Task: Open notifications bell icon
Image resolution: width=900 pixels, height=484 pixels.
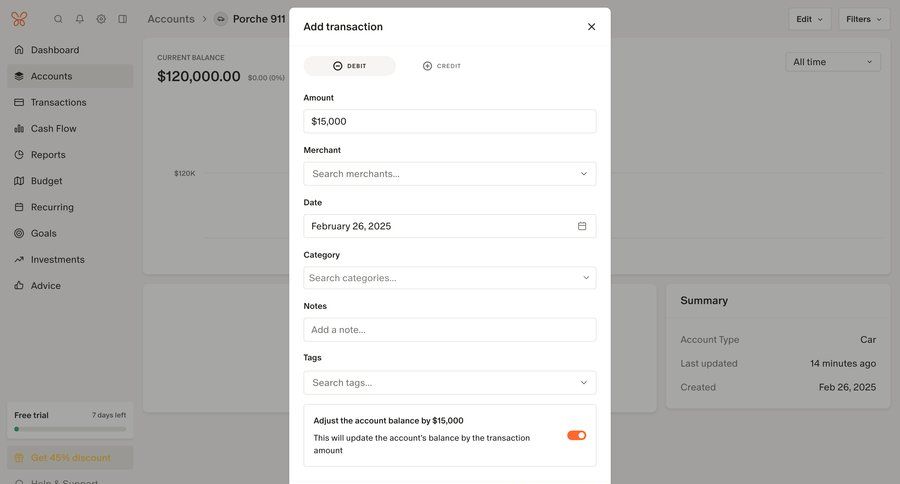Action: click(80, 19)
